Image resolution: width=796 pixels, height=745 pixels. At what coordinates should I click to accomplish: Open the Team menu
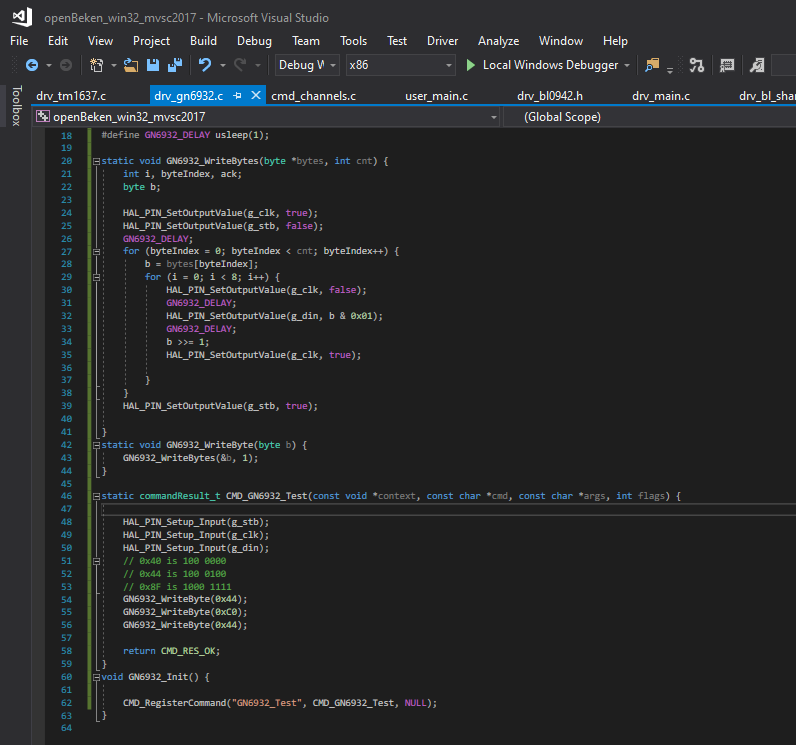click(306, 41)
